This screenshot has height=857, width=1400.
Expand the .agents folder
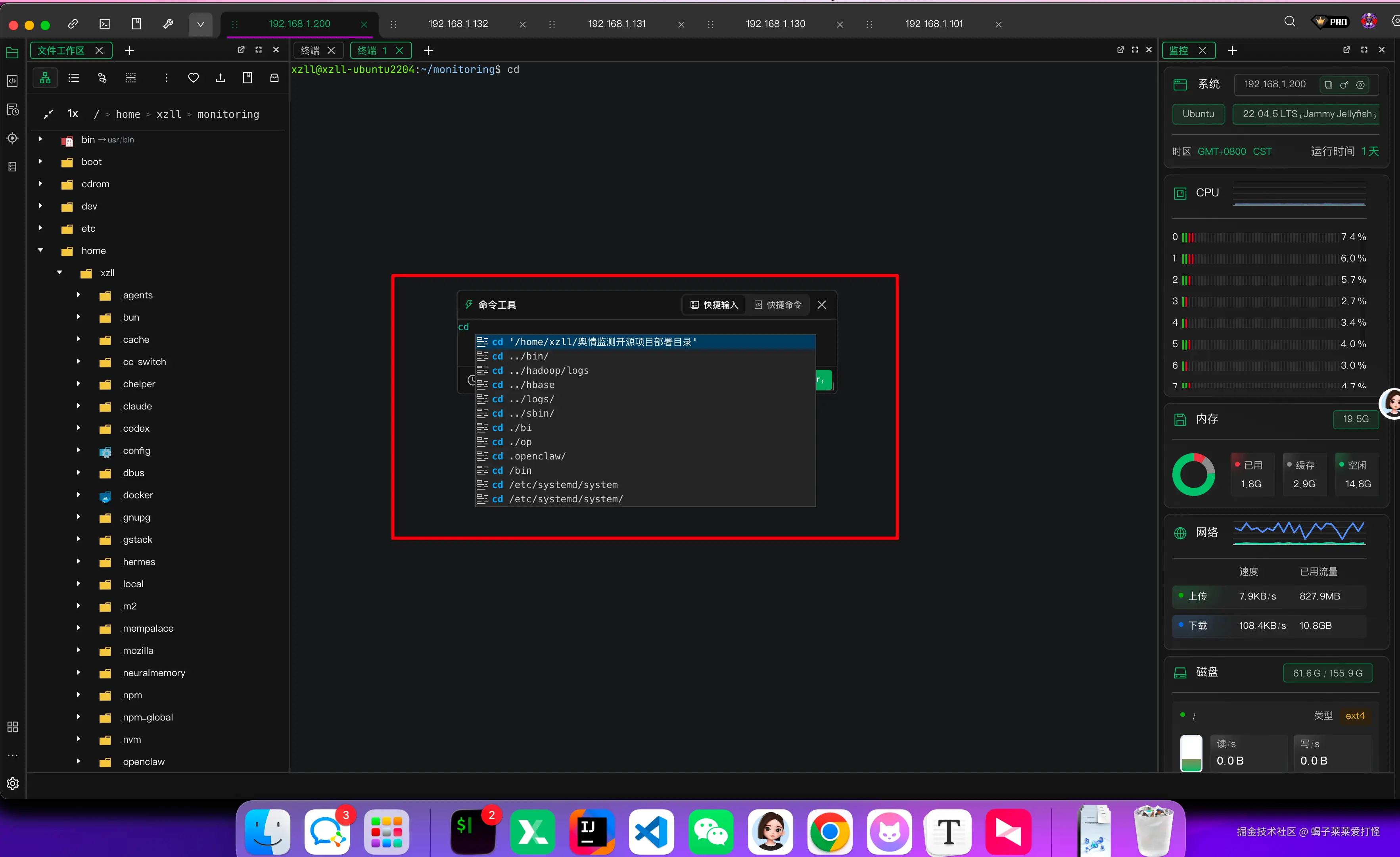coord(79,294)
